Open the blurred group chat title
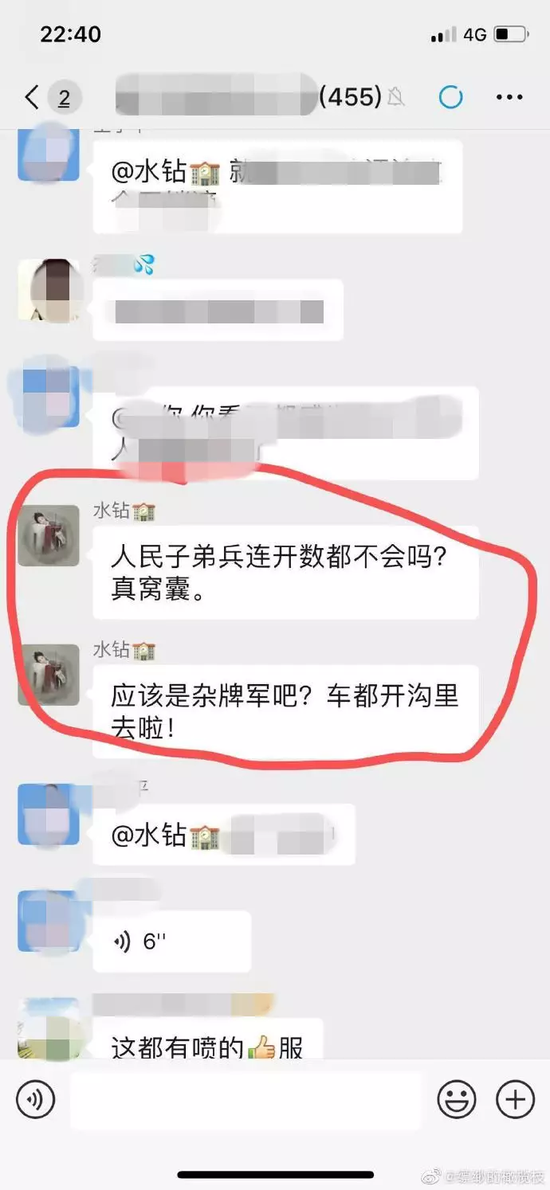Image resolution: width=550 pixels, height=1190 pixels. click(x=216, y=96)
